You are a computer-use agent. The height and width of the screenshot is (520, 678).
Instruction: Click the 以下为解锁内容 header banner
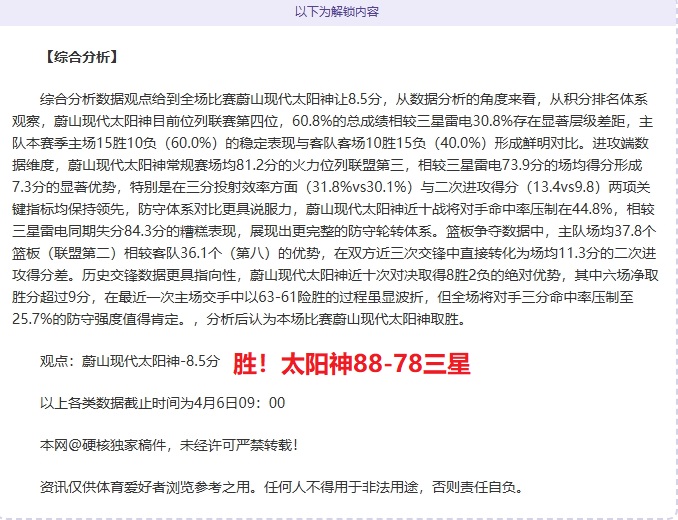(x=337, y=12)
